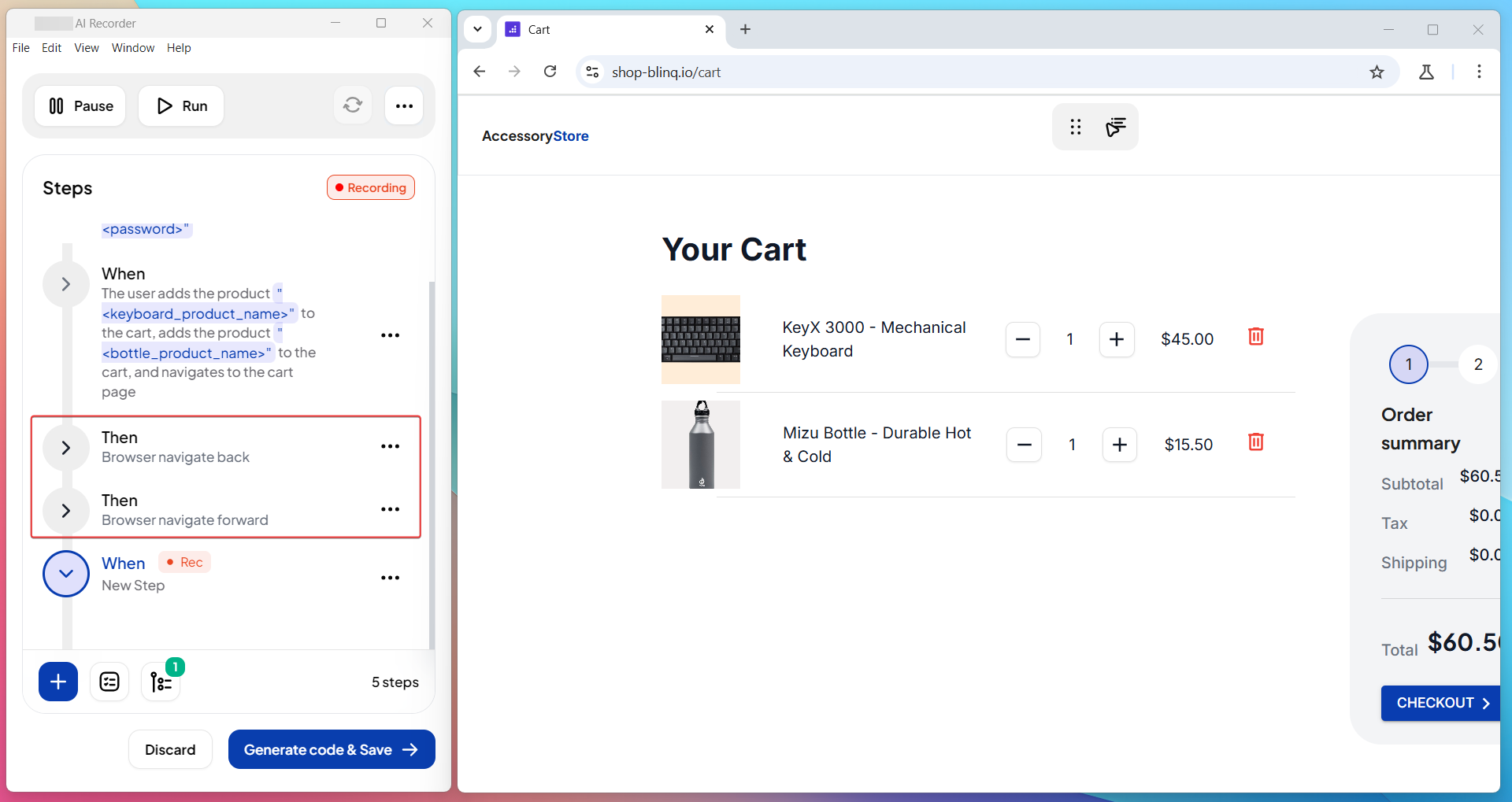Open the Window menu
The height and width of the screenshot is (802, 1512).
coord(132,48)
